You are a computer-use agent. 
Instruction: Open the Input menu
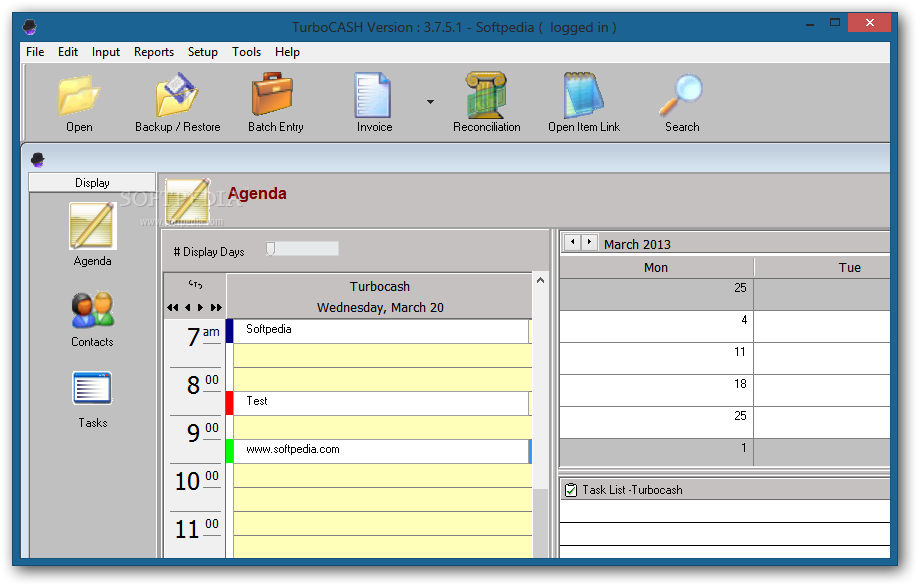(x=106, y=52)
